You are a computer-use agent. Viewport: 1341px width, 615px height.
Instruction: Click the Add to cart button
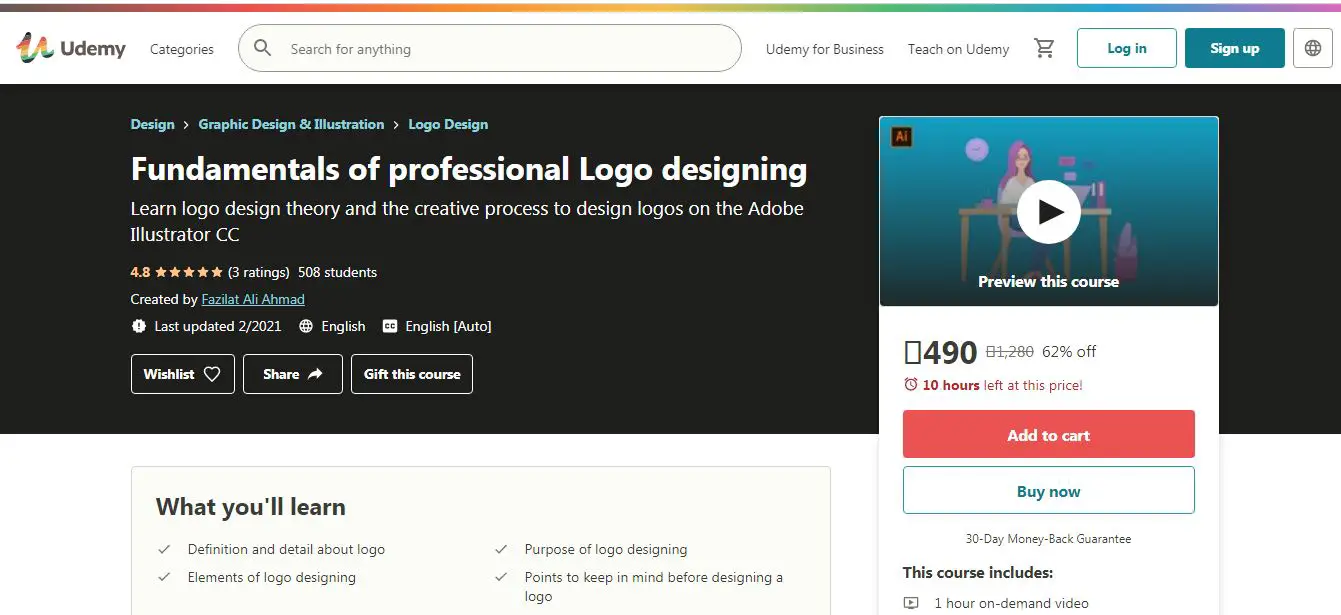tap(1049, 434)
